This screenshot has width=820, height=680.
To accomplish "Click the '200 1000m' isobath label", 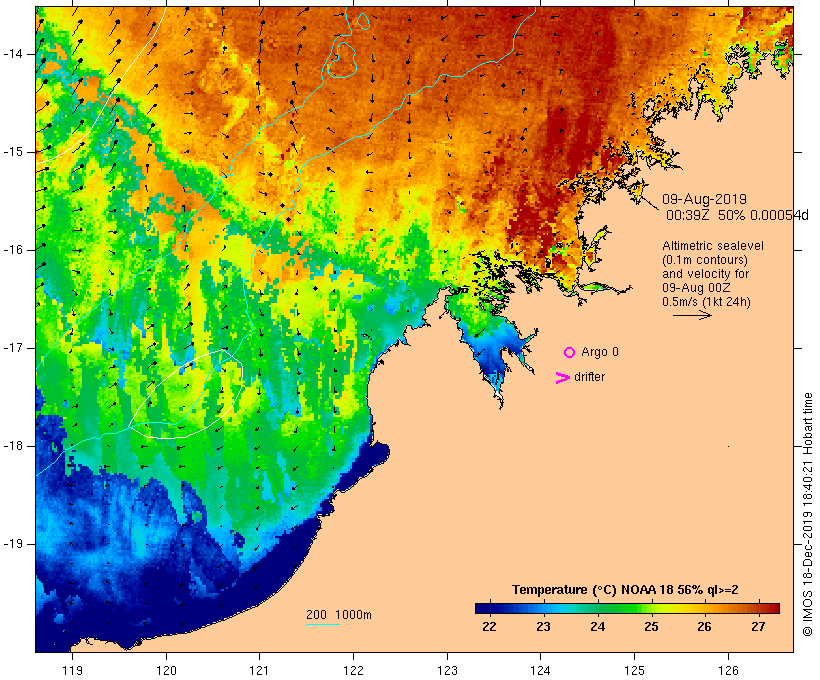I will click(x=339, y=615).
